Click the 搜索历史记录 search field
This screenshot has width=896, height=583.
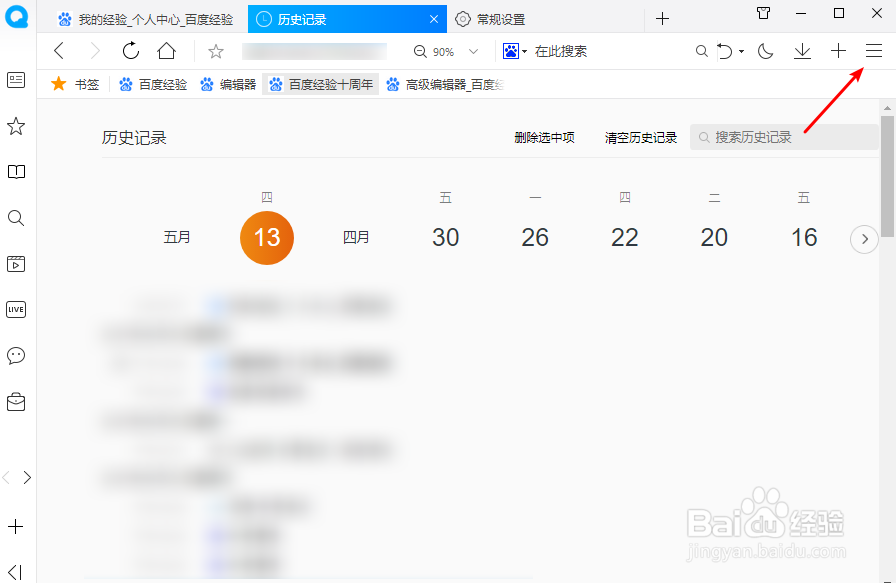tap(784, 137)
